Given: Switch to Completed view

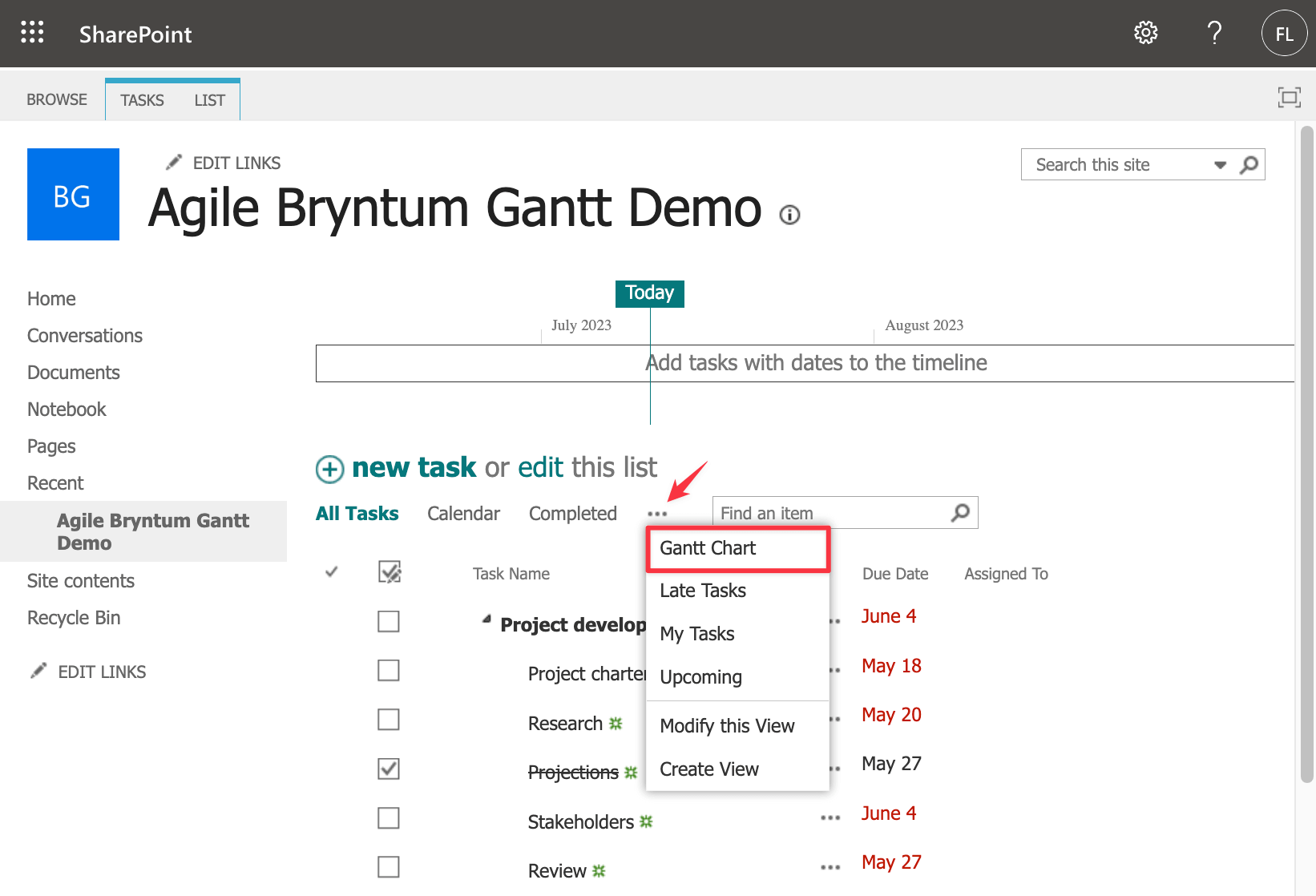Looking at the screenshot, I should pos(573,514).
